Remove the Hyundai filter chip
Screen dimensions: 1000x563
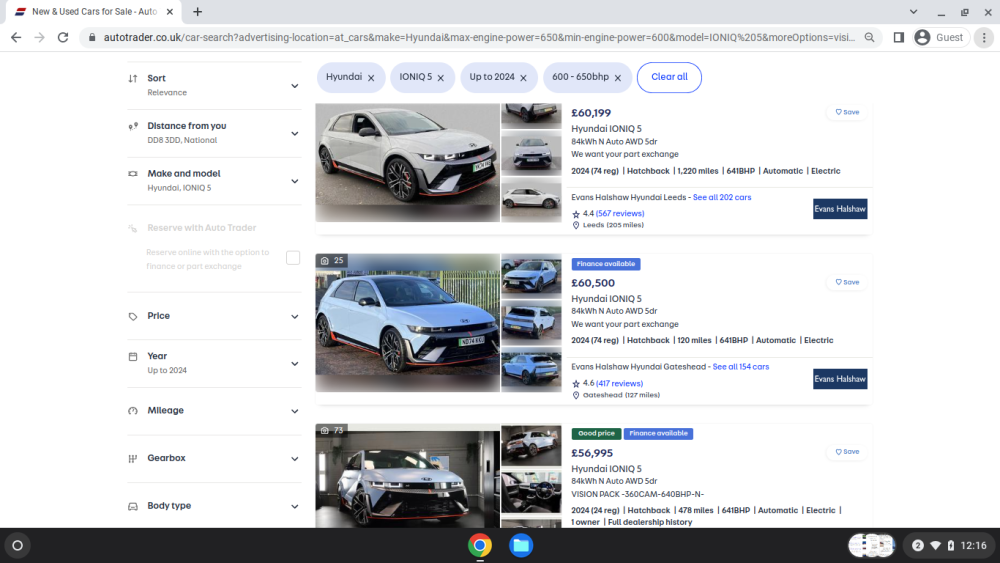[x=371, y=78]
